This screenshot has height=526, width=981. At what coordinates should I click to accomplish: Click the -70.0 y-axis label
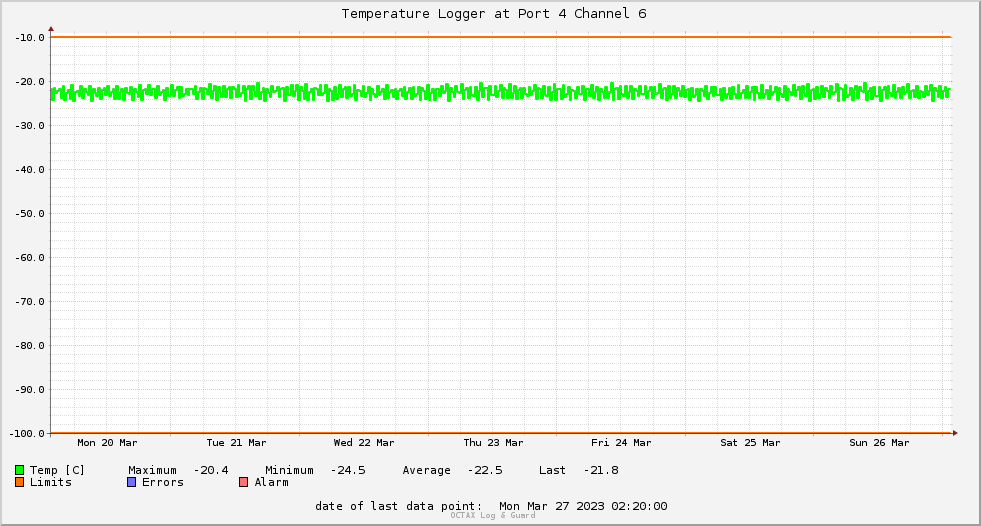tap(29, 301)
